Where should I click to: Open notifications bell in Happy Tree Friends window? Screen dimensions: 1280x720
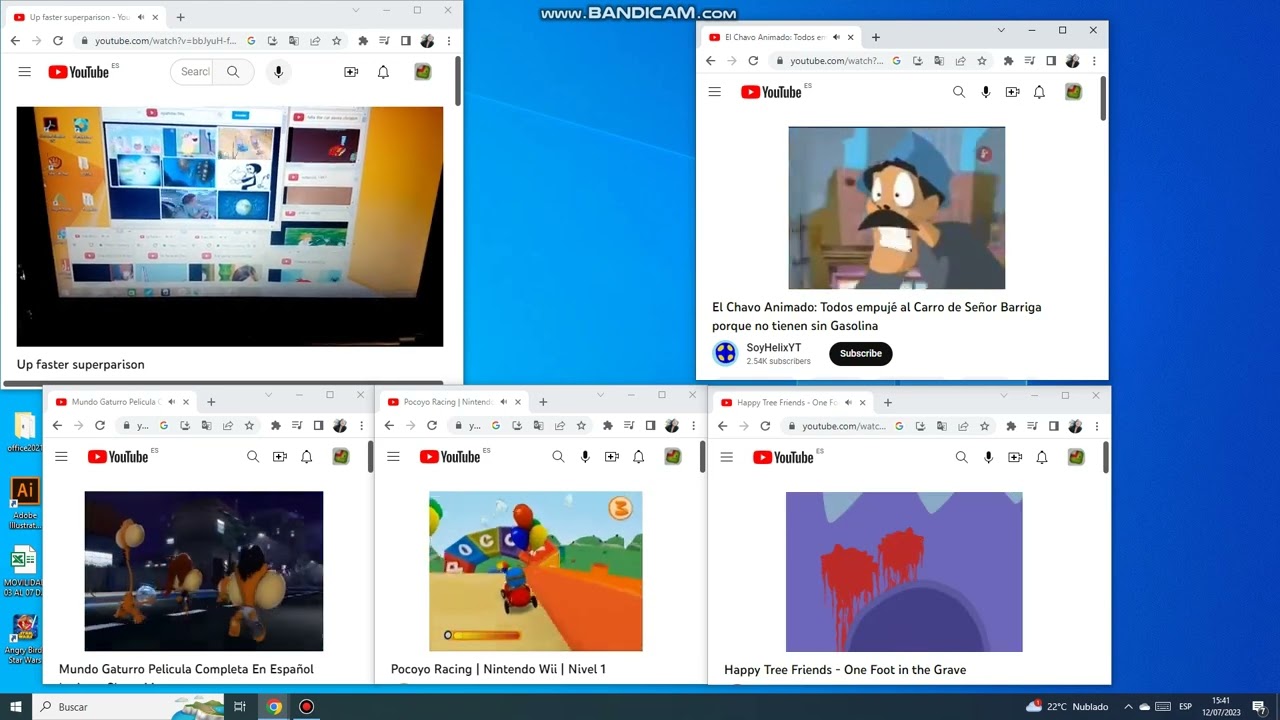(x=1042, y=457)
